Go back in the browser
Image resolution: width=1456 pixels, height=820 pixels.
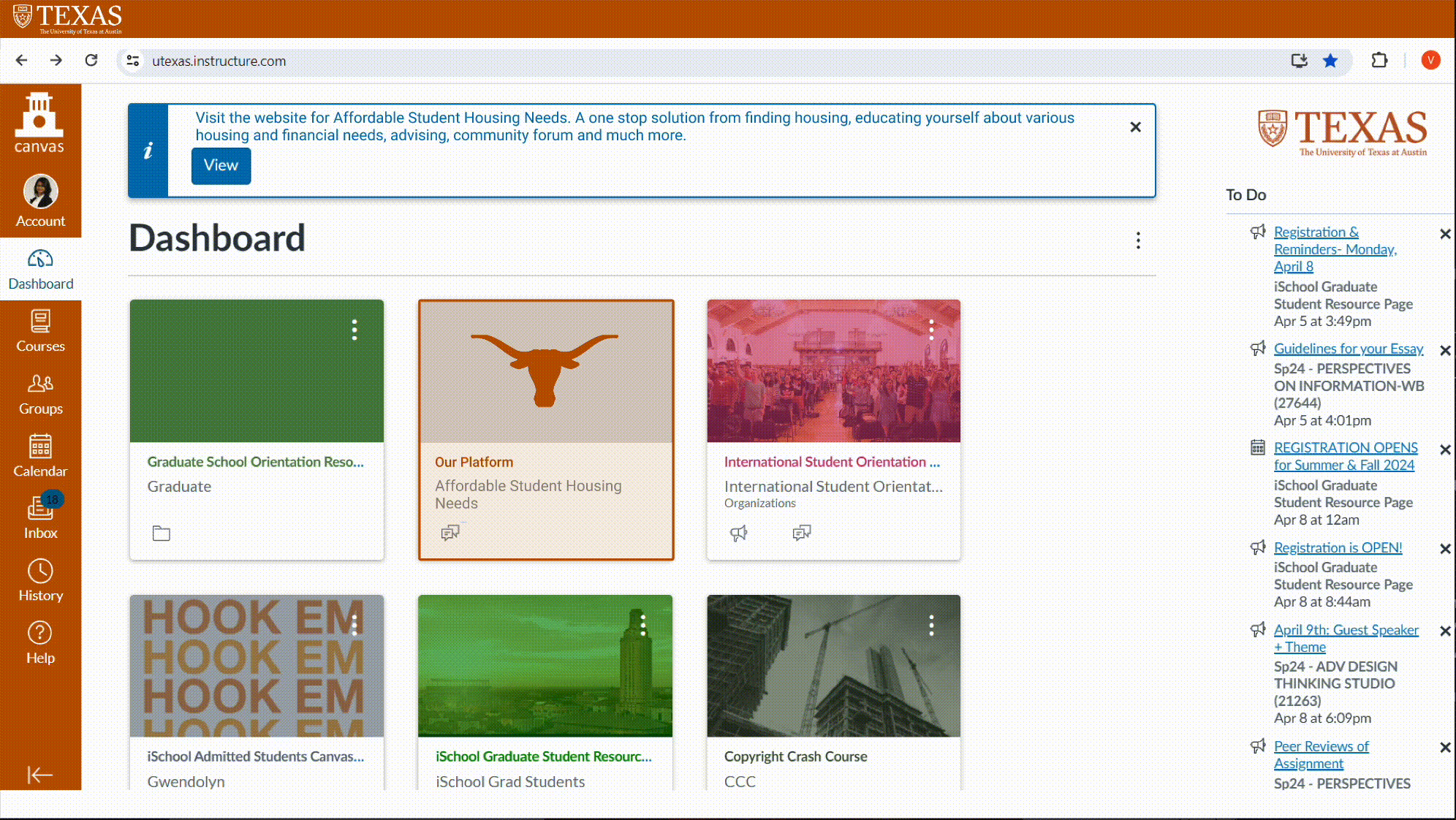click(x=22, y=61)
